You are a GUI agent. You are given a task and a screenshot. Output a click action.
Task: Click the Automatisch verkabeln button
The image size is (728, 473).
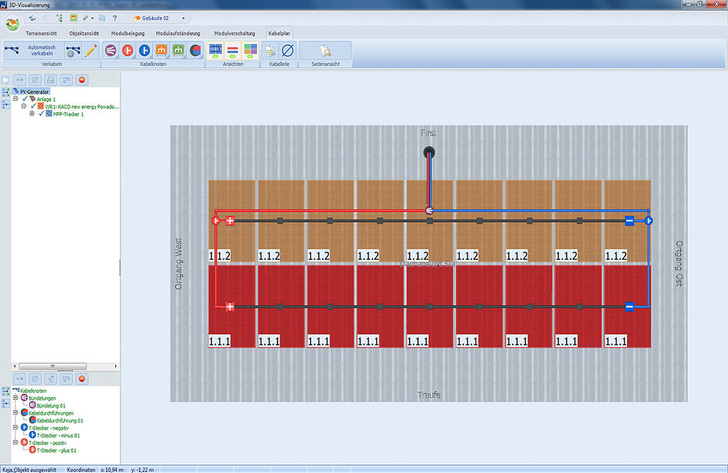pos(42,50)
